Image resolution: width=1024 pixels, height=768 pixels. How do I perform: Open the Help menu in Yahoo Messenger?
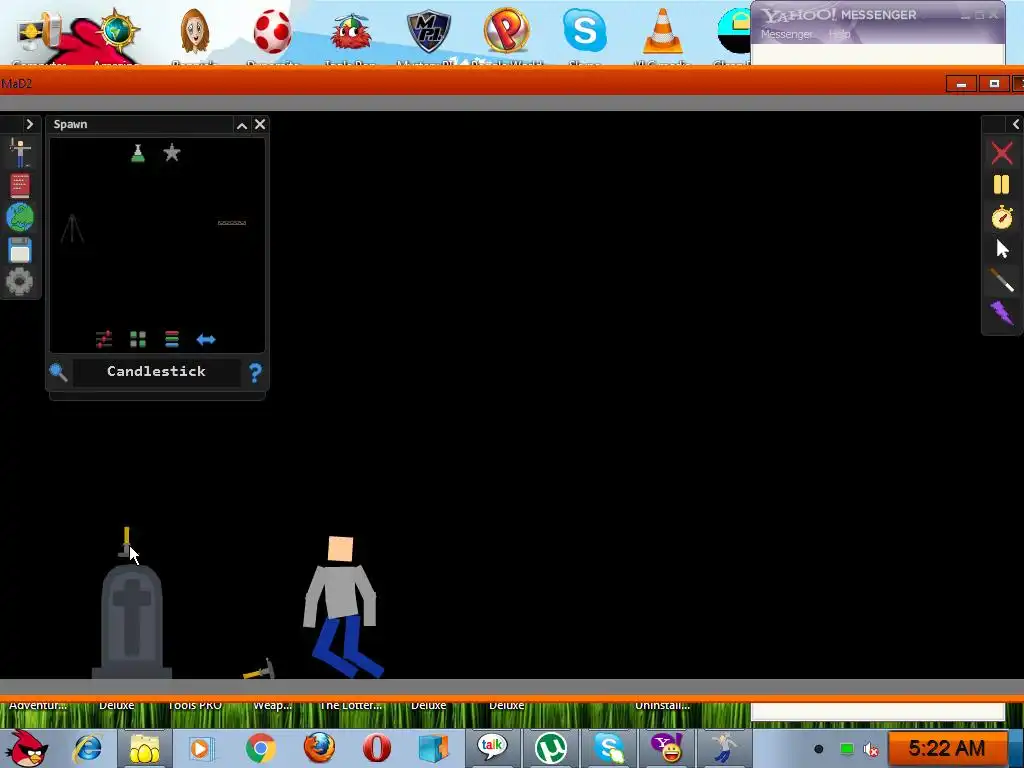click(x=839, y=34)
